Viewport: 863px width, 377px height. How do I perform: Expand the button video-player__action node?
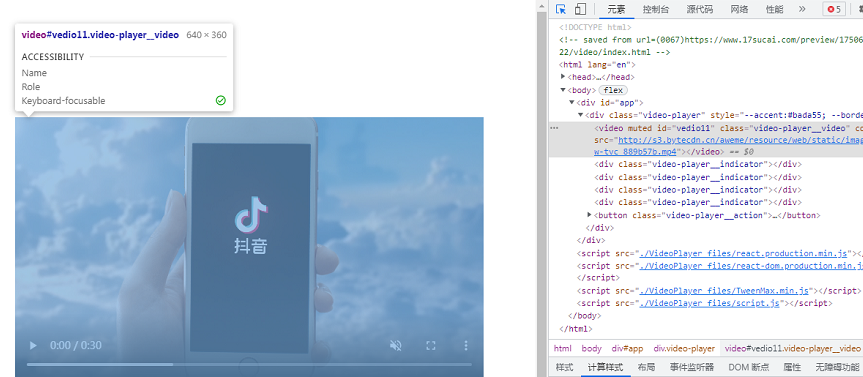pos(589,215)
